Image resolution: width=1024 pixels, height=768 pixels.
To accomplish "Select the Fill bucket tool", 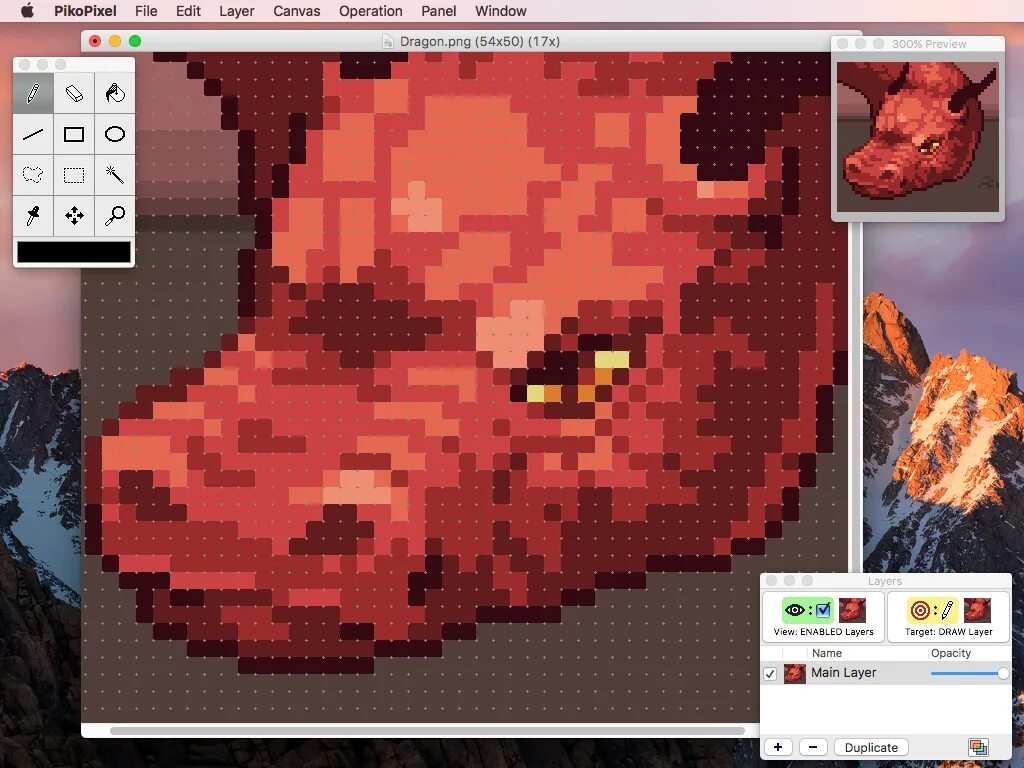I will click(x=114, y=93).
